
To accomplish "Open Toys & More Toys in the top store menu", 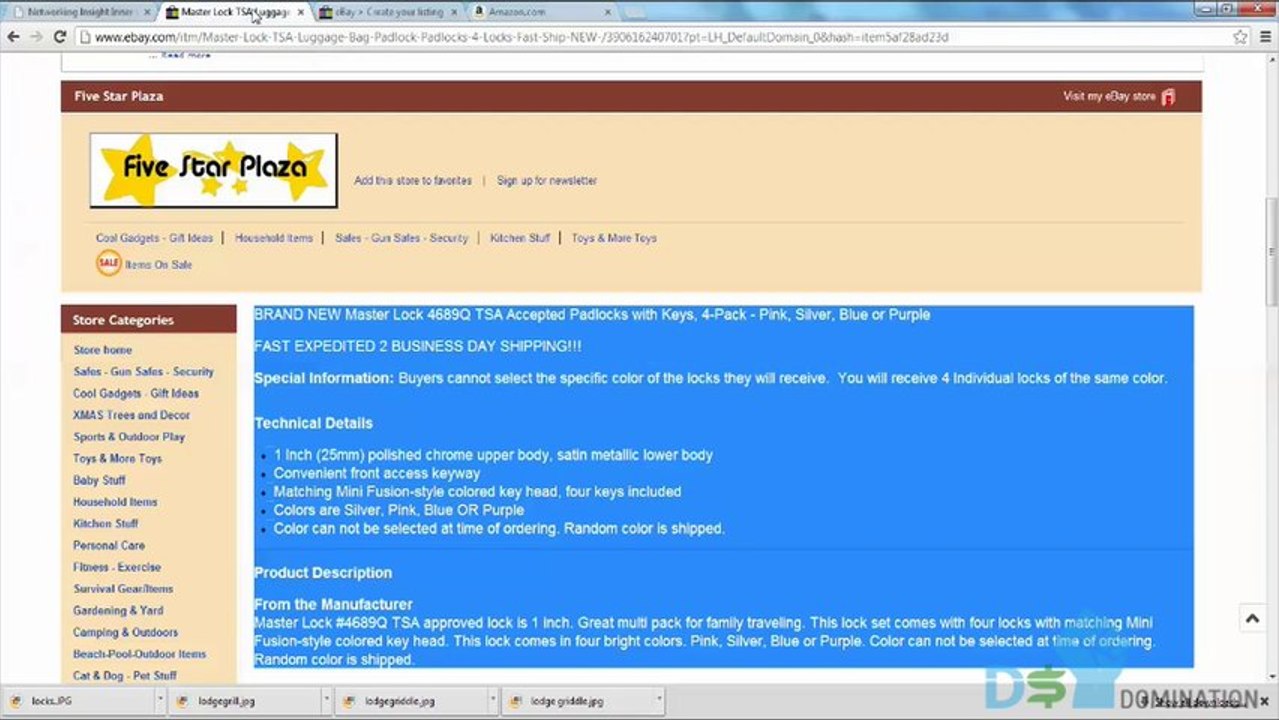I will point(614,238).
